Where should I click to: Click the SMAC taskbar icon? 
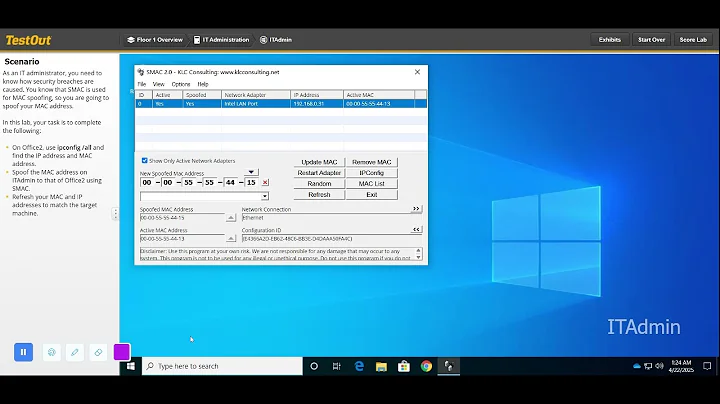point(449,366)
